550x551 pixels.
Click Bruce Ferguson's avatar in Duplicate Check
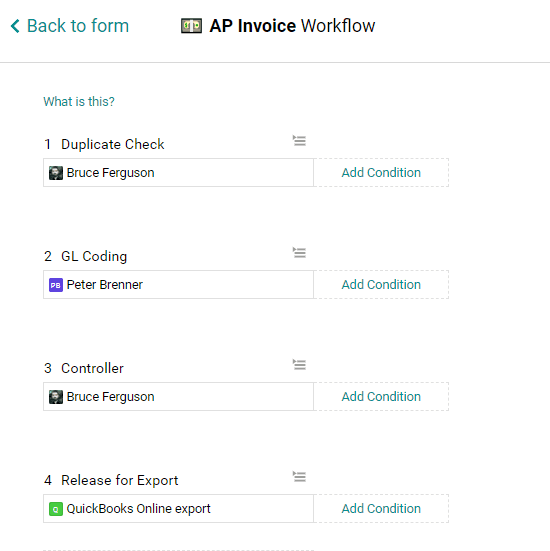[x=56, y=173]
